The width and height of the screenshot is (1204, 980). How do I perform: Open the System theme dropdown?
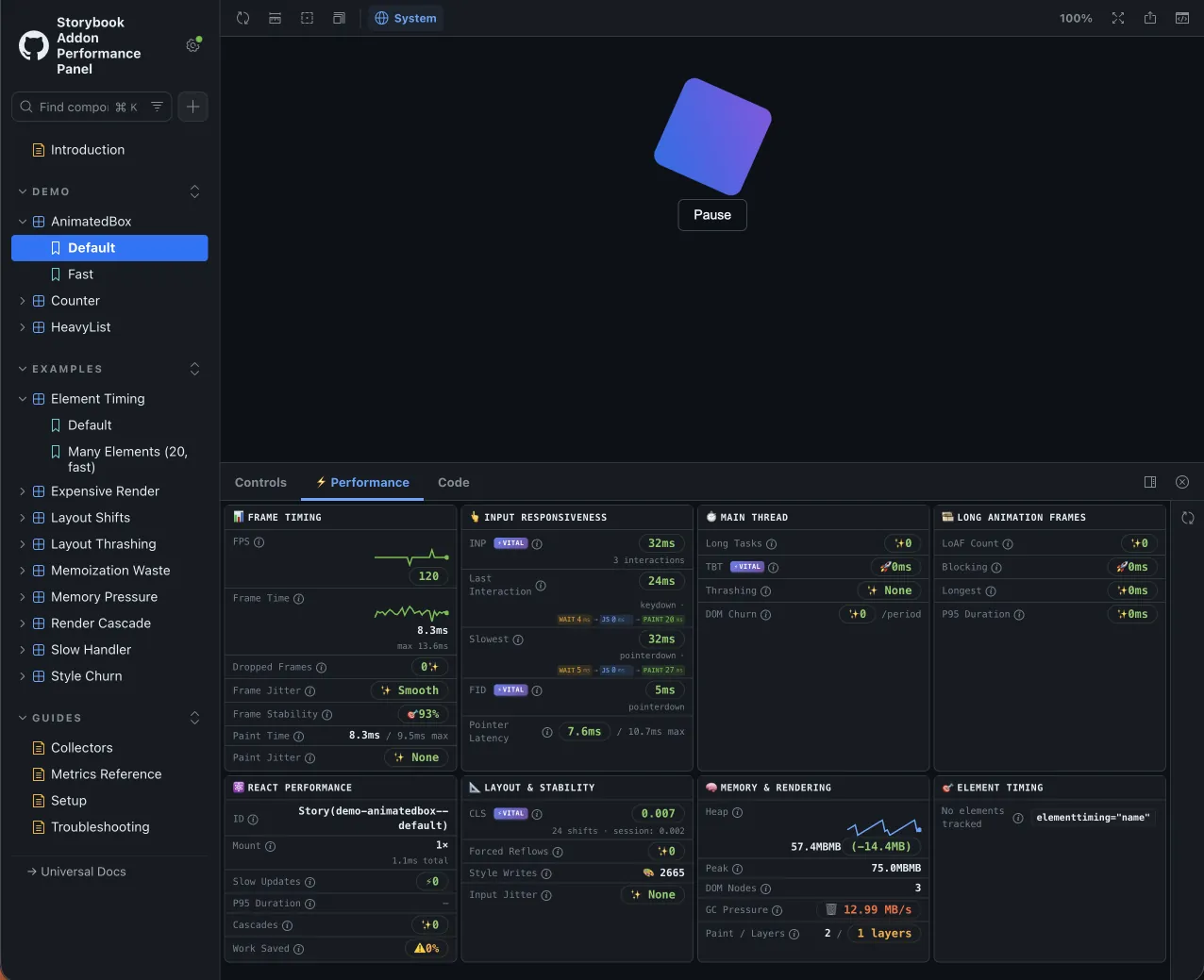coord(406,18)
